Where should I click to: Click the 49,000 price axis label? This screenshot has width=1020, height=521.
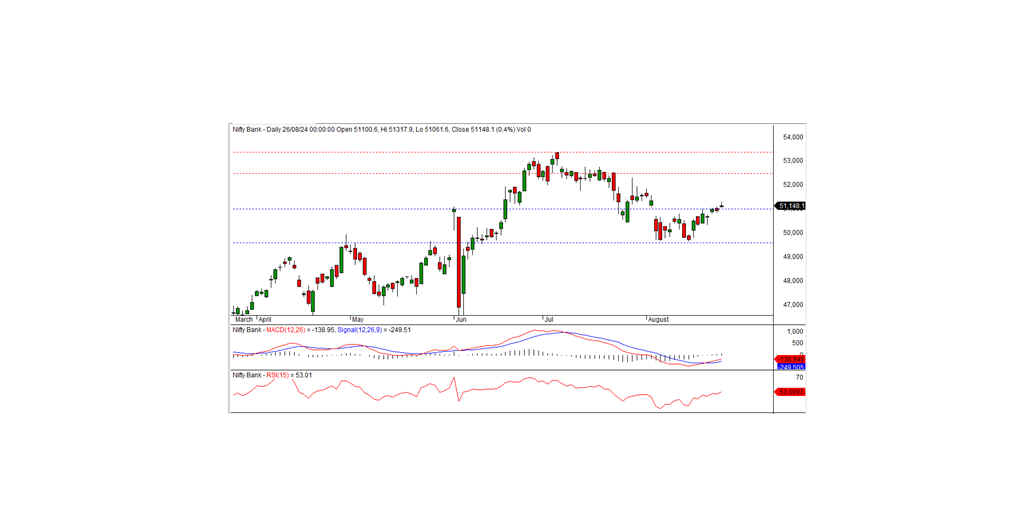pyautogui.click(x=793, y=257)
